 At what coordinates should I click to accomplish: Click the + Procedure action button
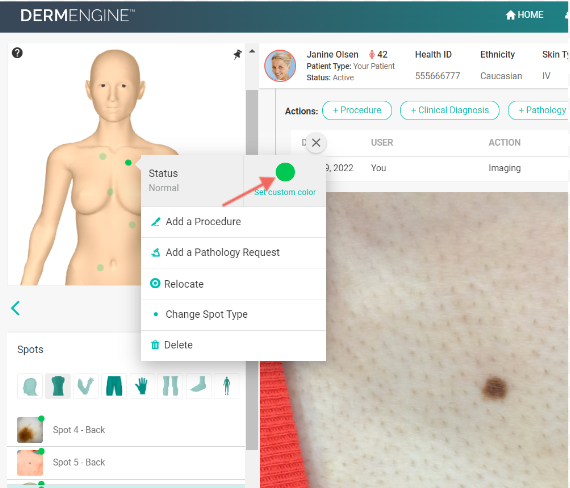(357, 110)
